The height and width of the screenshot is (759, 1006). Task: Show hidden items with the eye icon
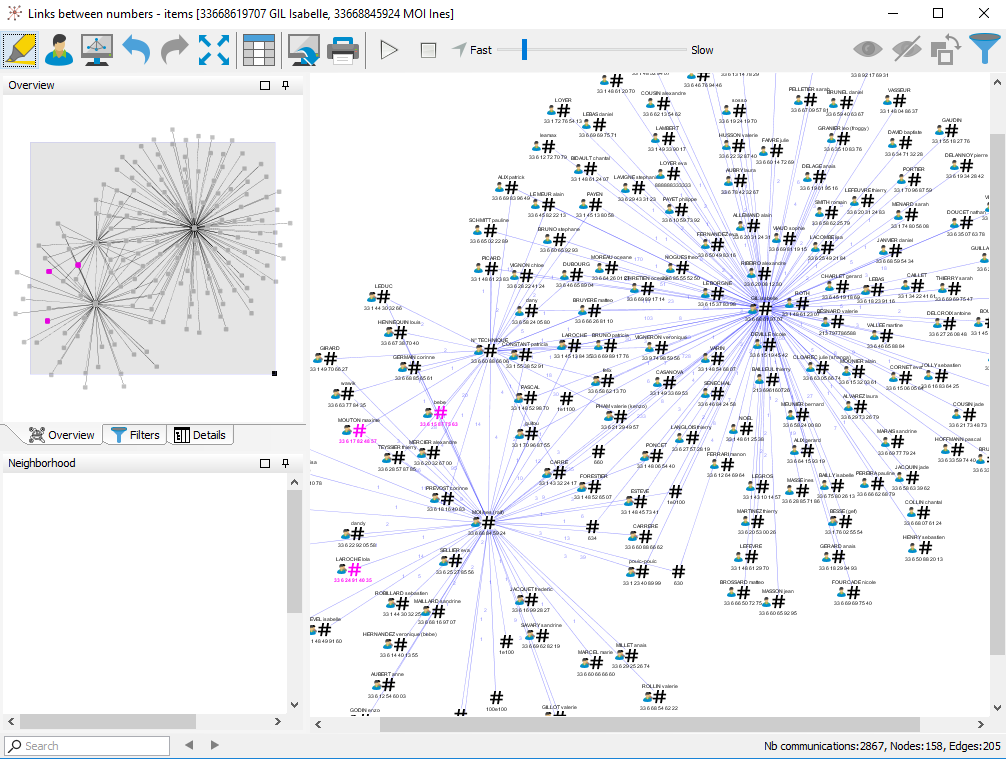pos(867,49)
